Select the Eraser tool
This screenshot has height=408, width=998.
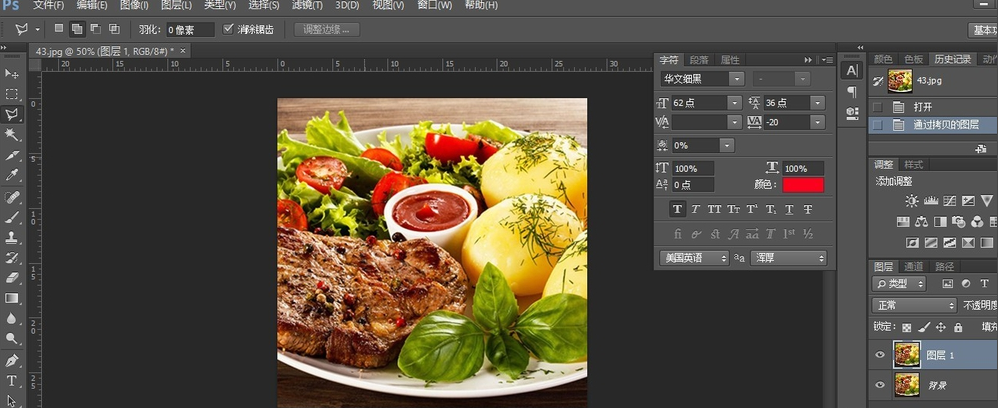pos(11,278)
